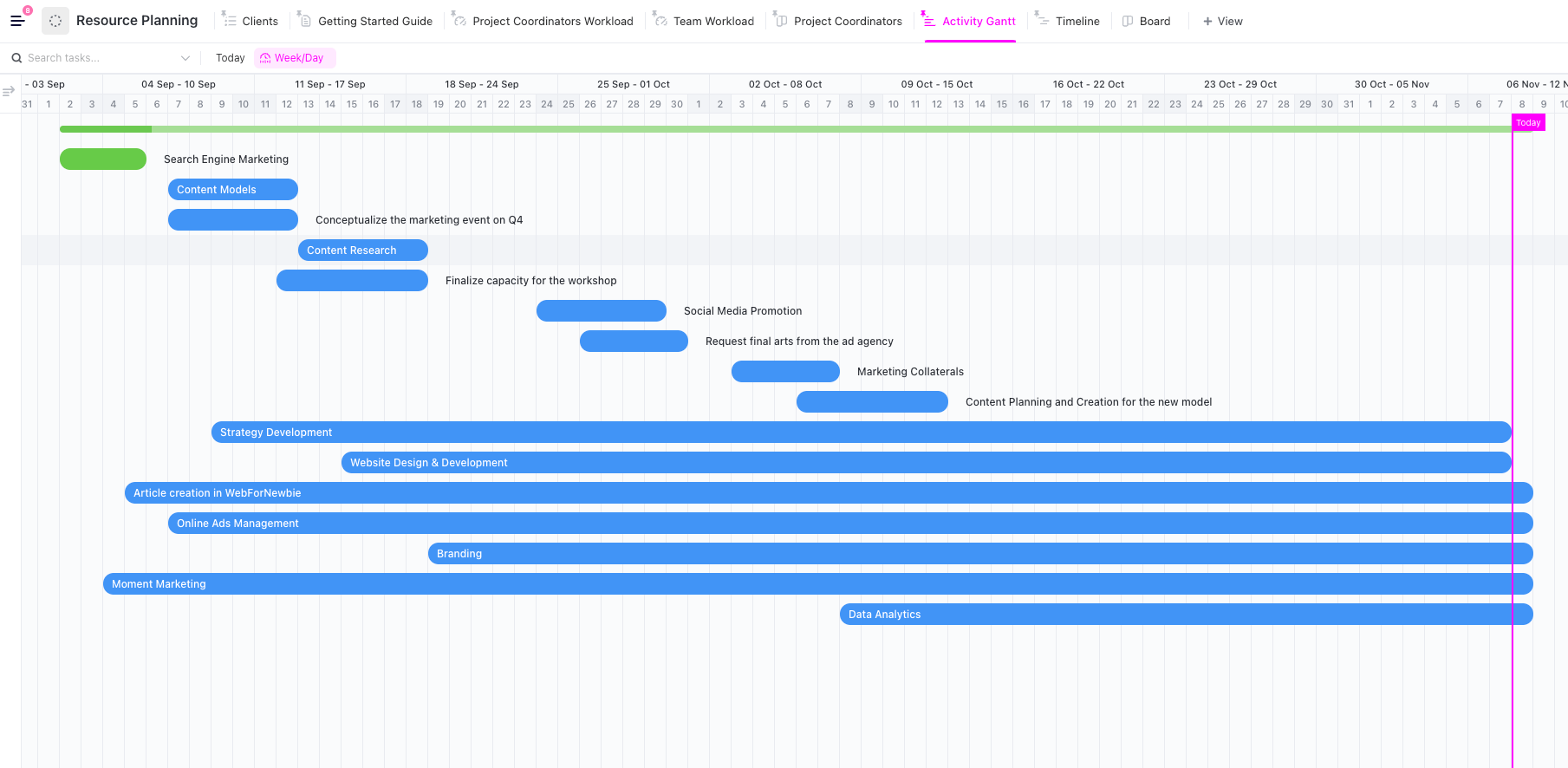Add a new view with + View
Viewport: 1568px width, 768px height.
coord(1222,21)
